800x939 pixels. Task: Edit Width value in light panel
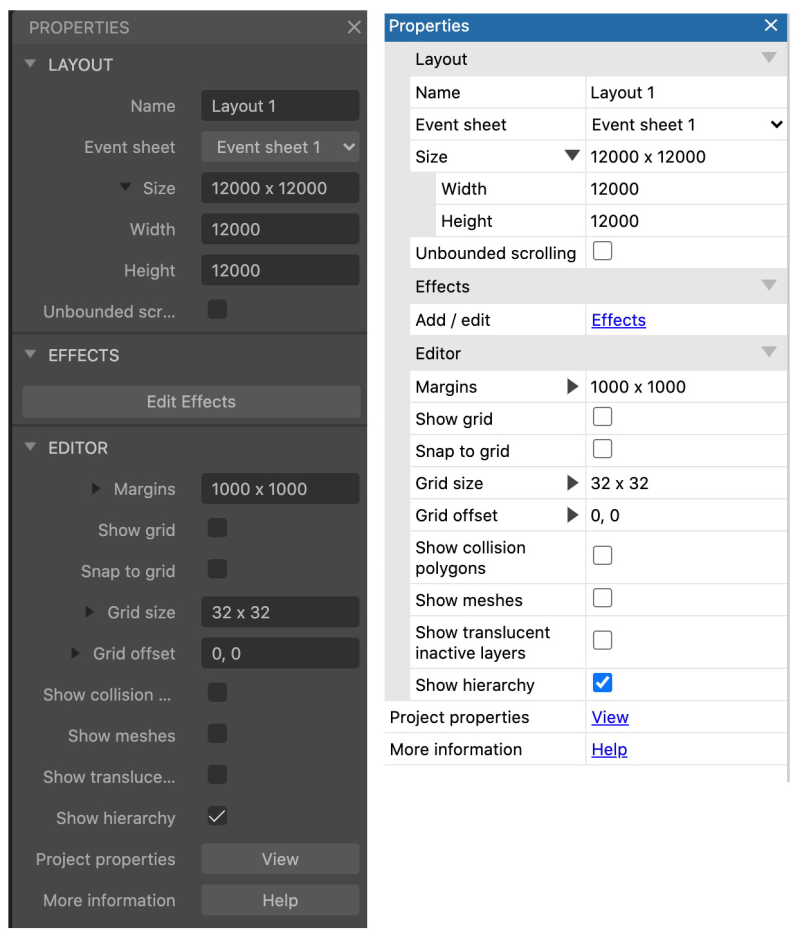(686, 189)
